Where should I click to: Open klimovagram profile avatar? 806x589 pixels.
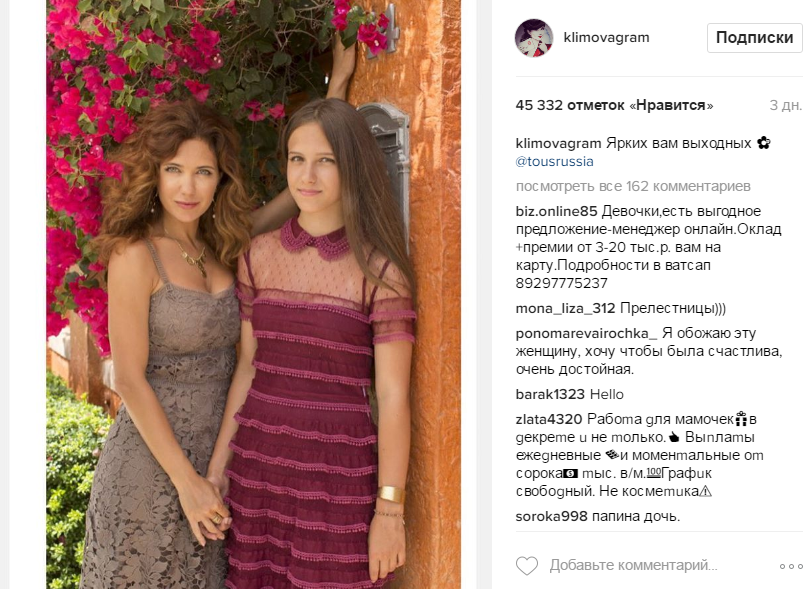point(534,38)
